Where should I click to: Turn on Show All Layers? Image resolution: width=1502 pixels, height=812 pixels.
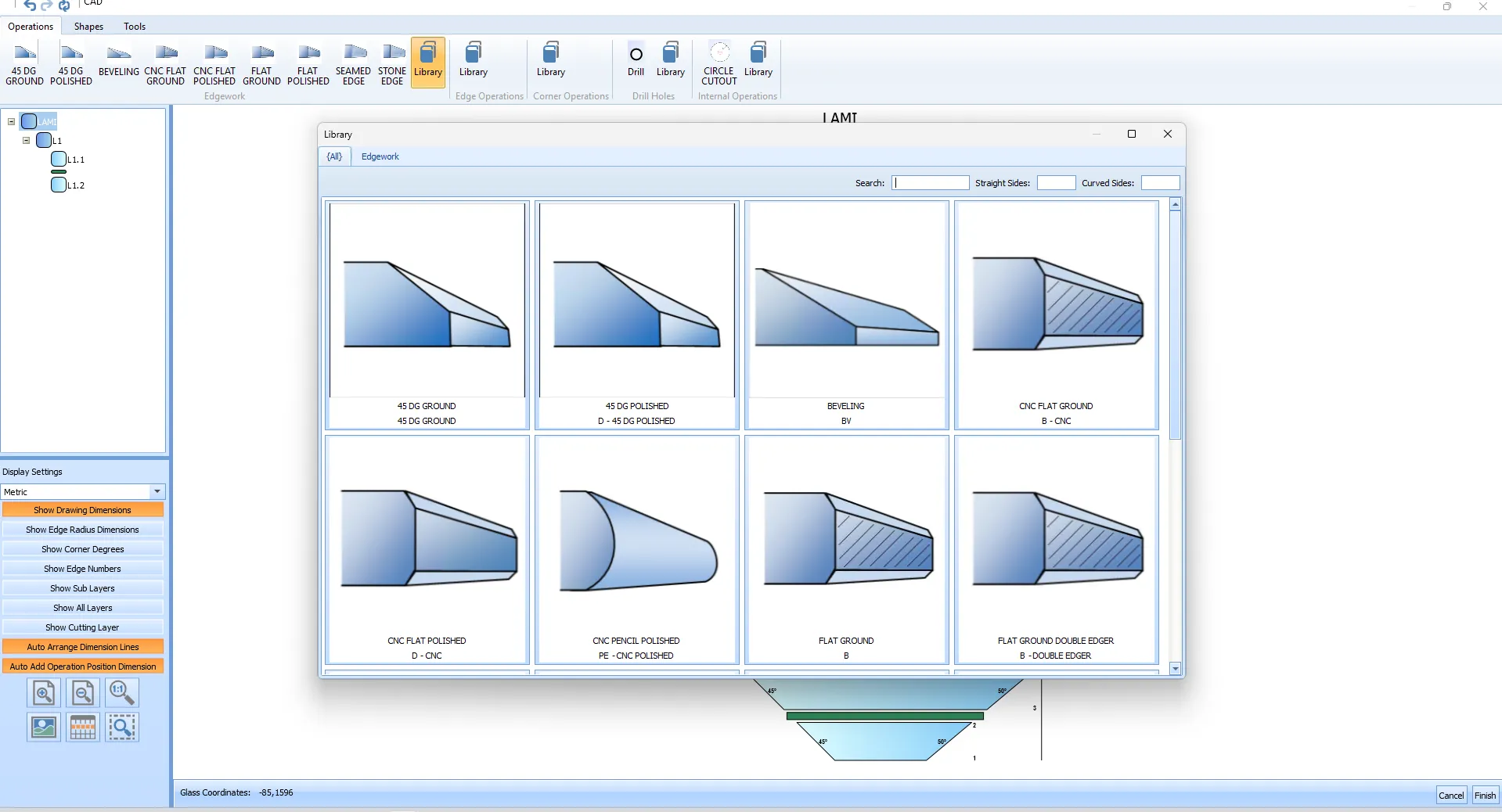click(83, 608)
